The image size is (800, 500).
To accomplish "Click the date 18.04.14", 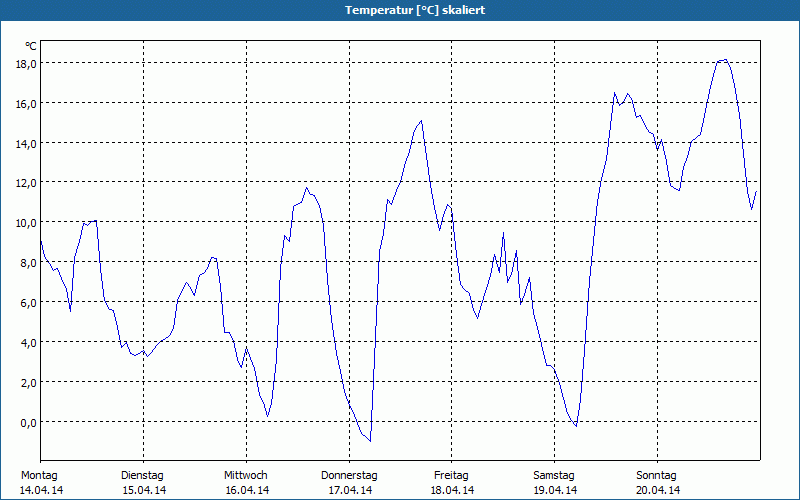I will [x=453, y=490].
